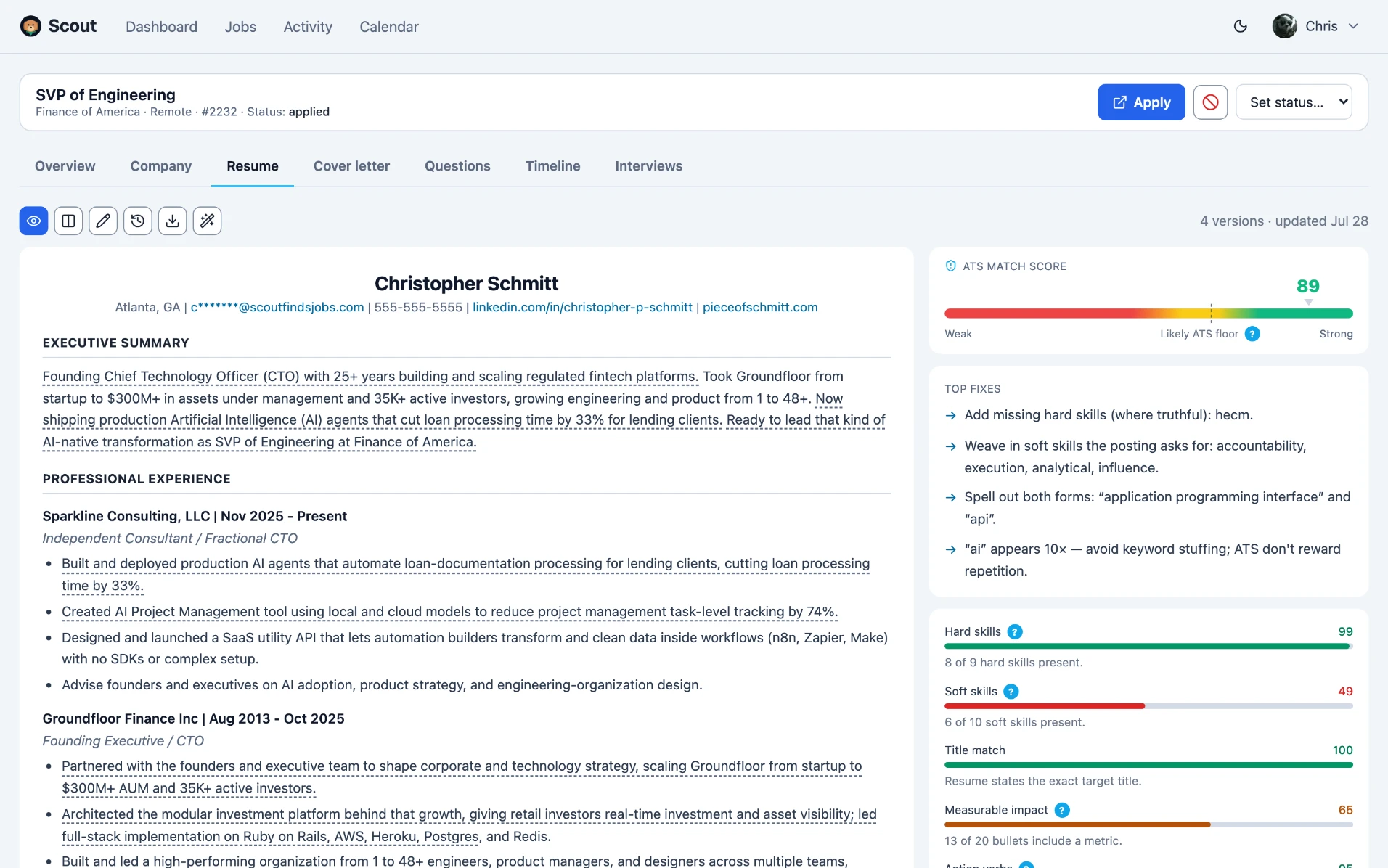Click the 'Finance of America · Remote · #2232' subtitle
Image resolution: width=1388 pixels, height=868 pixels.
pos(136,112)
